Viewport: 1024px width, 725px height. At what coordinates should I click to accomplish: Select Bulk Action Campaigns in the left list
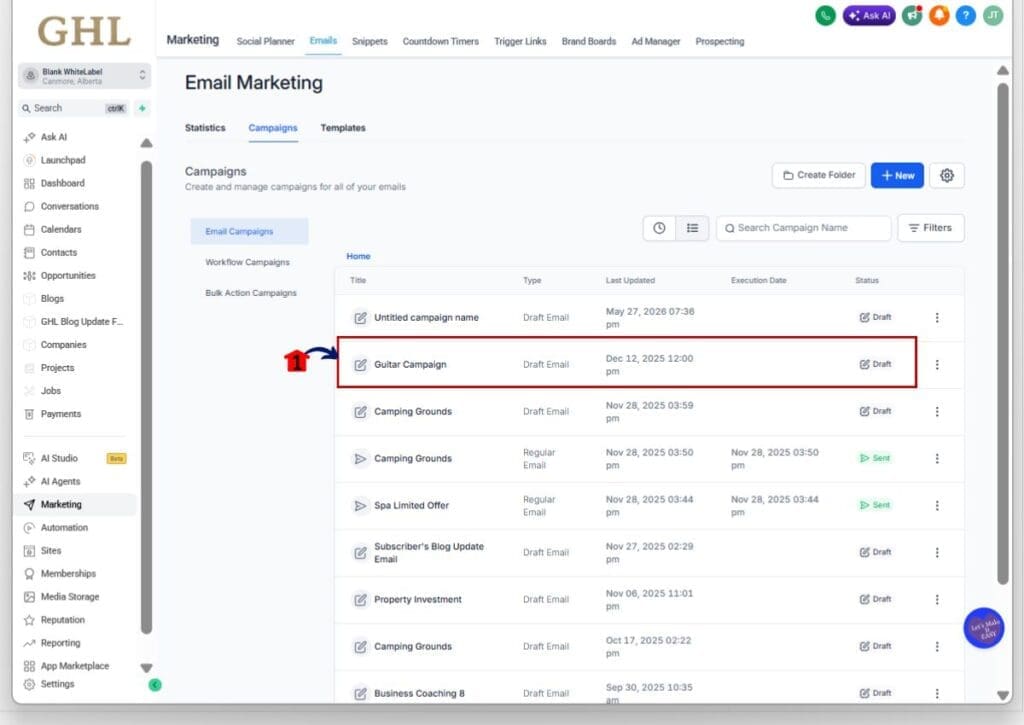(251, 293)
